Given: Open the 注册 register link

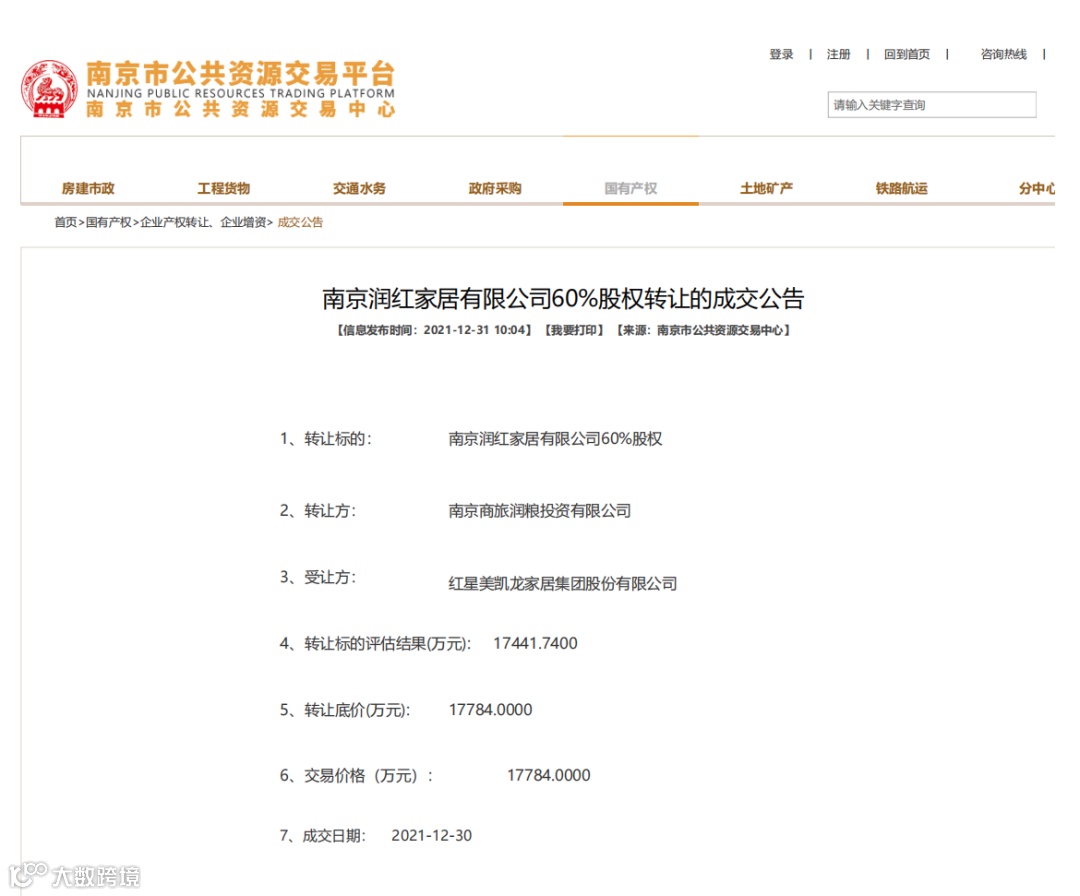Looking at the screenshot, I should click(x=838, y=54).
